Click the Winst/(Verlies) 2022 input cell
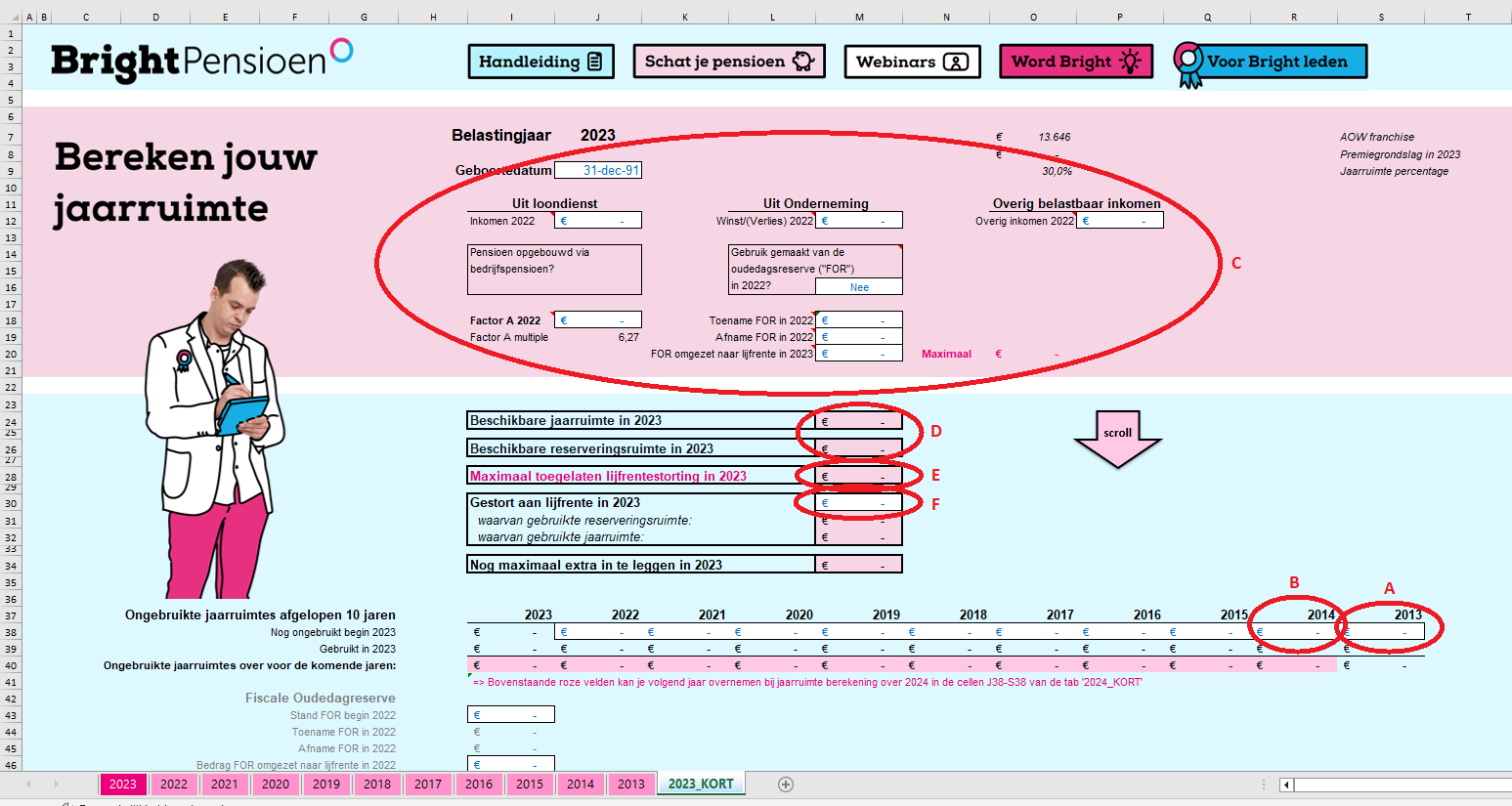Image resolution: width=1512 pixels, height=806 pixels. click(x=859, y=221)
